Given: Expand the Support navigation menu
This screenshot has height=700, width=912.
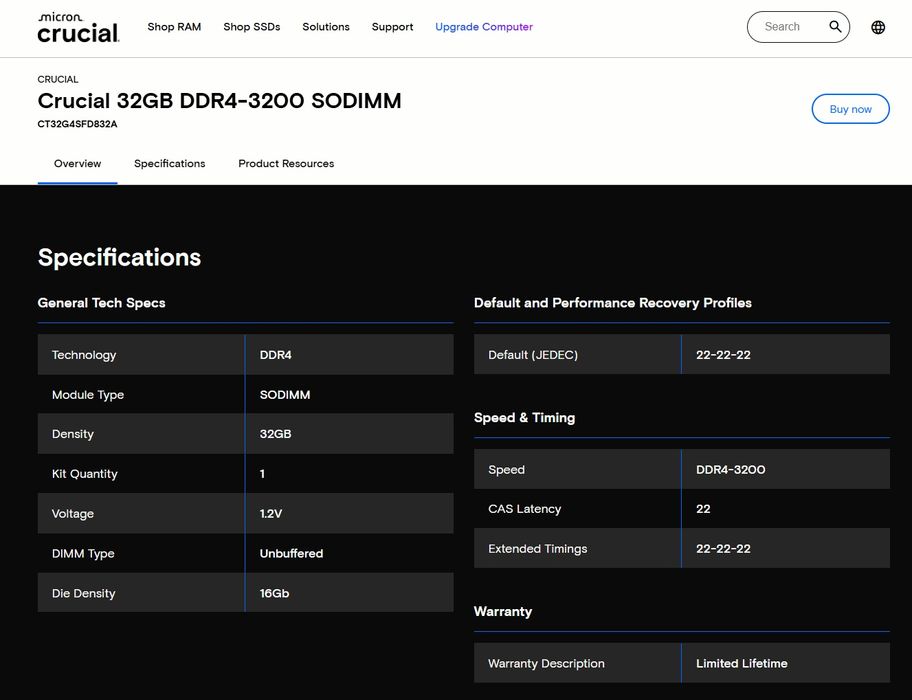Looking at the screenshot, I should pos(392,27).
